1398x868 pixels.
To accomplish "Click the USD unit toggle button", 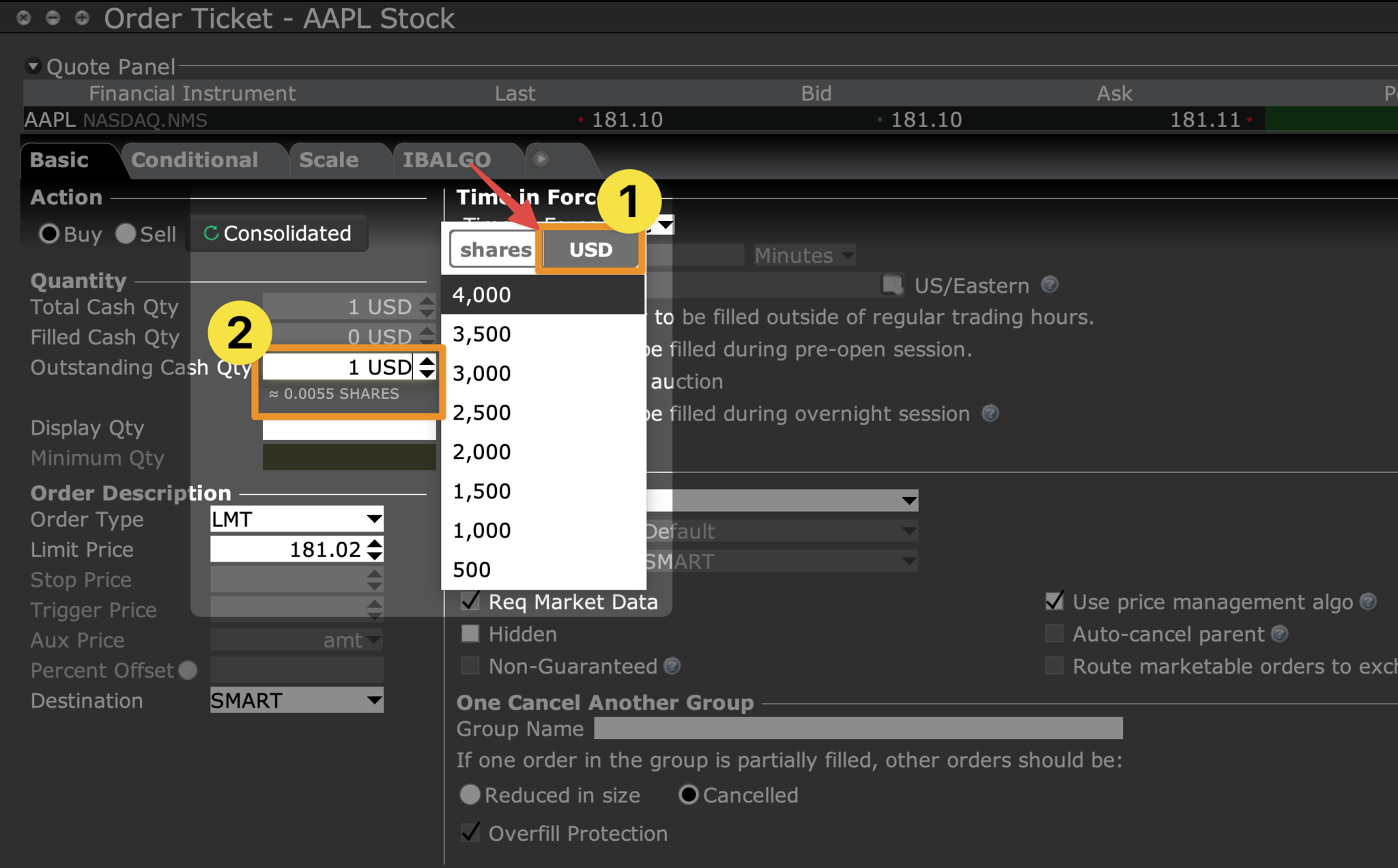I will point(590,250).
